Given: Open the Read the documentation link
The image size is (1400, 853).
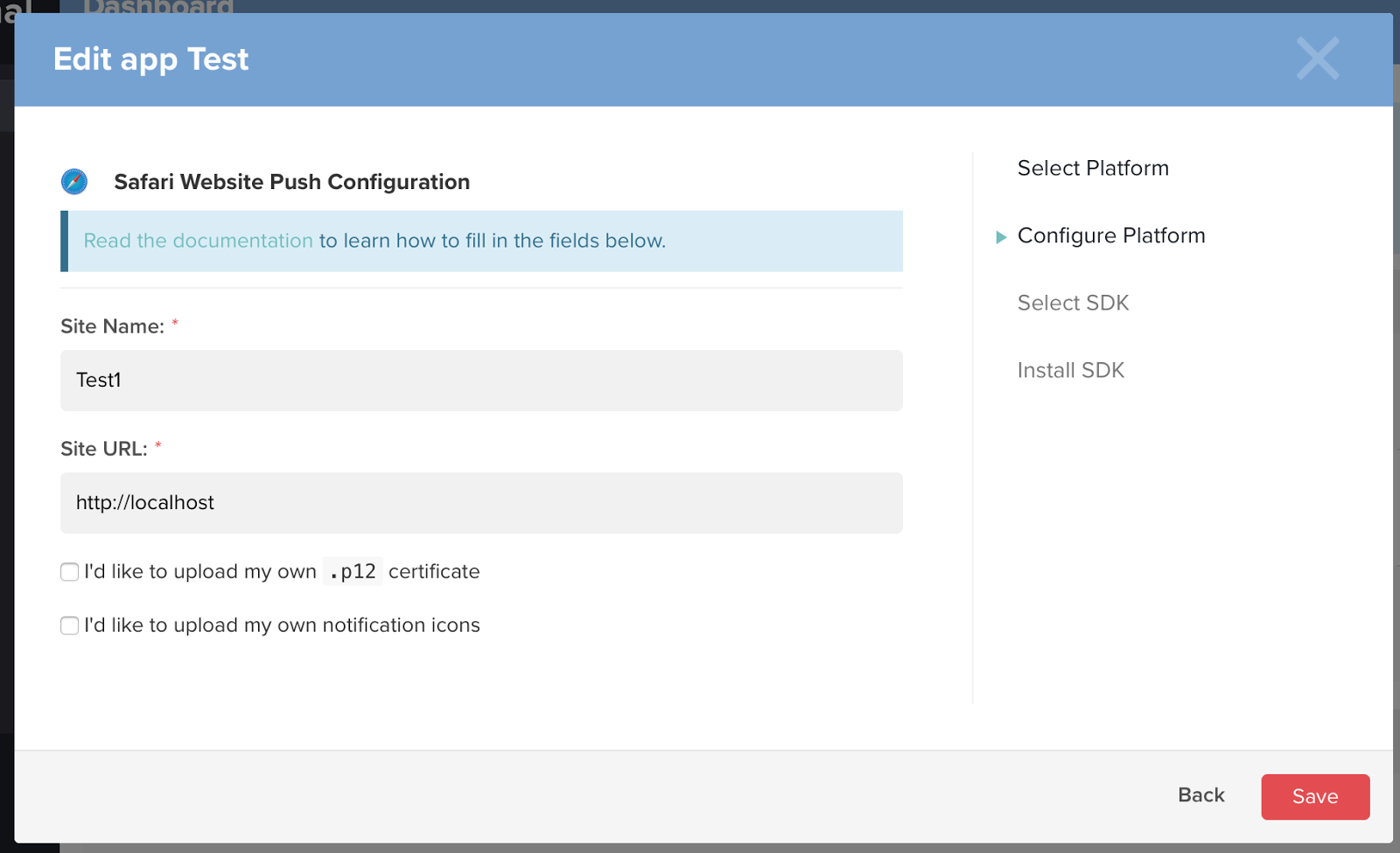Looking at the screenshot, I should [198, 241].
